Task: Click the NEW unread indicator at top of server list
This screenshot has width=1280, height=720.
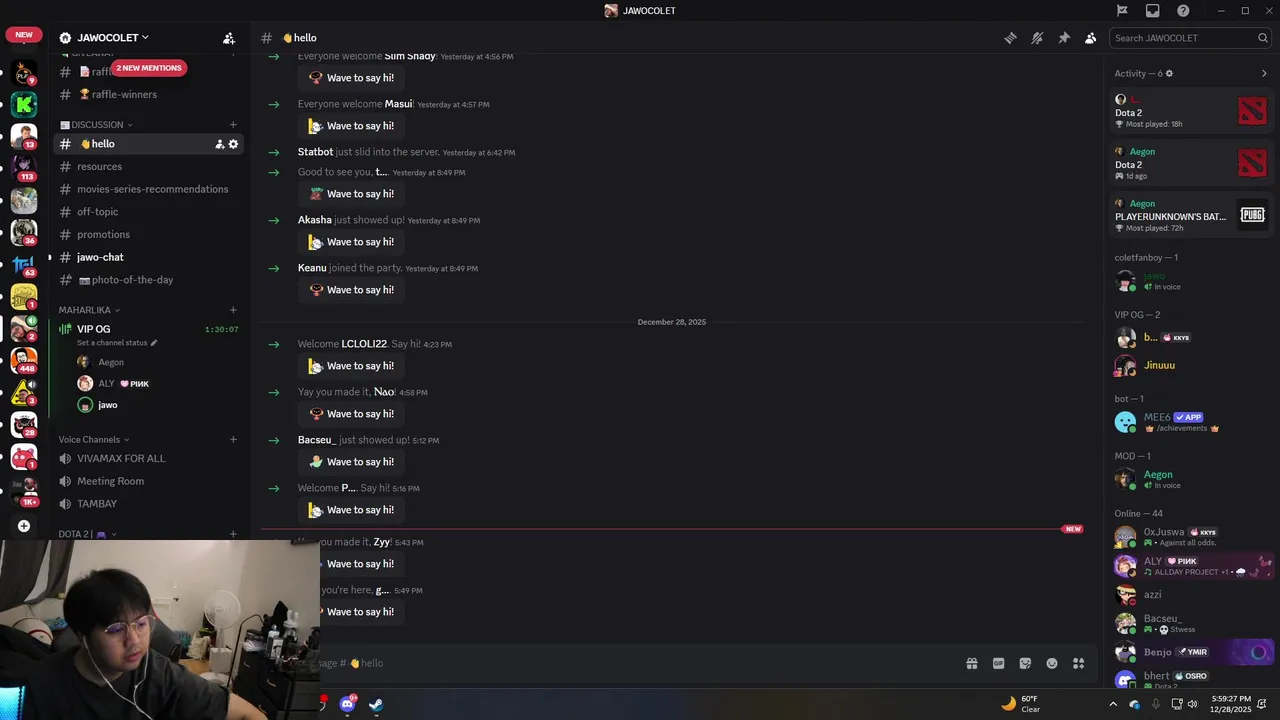Action: (24, 34)
